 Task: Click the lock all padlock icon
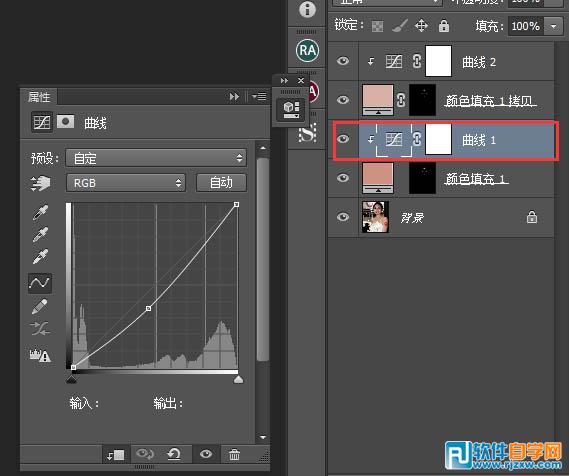pos(444,26)
